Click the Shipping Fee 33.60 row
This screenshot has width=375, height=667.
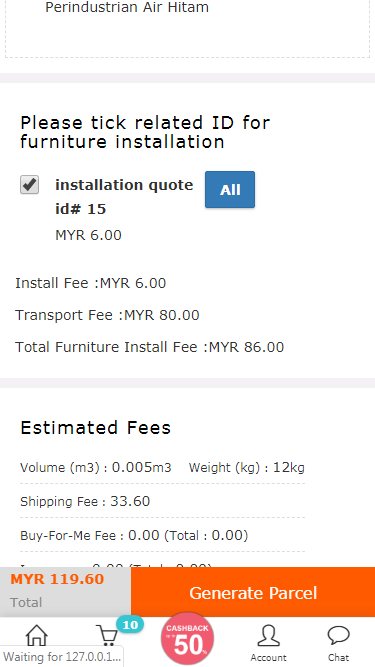click(x=162, y=501)
